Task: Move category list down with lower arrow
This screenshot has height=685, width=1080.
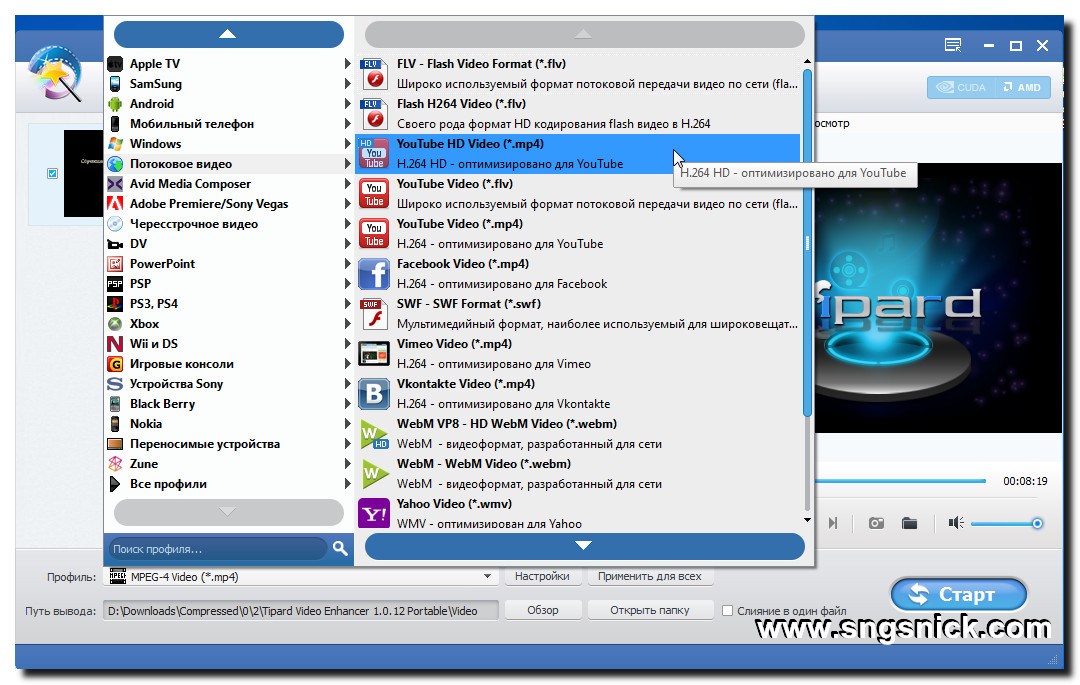Action: (229, 512)
